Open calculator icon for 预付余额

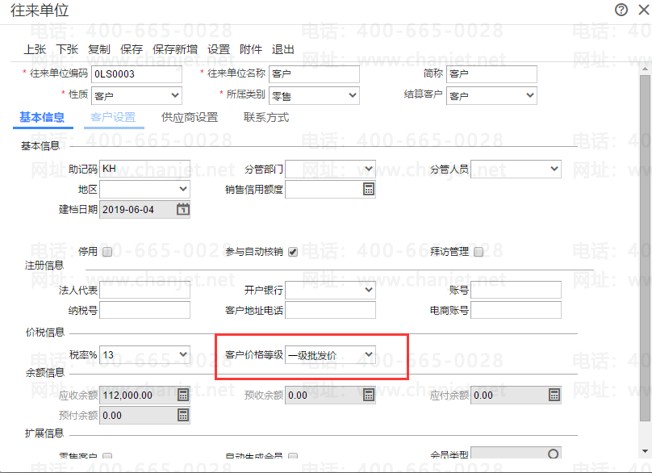pos(183,415)
